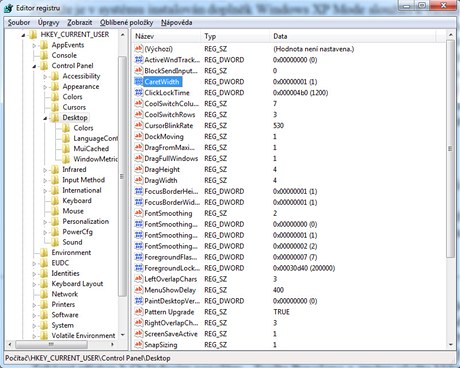Collapse the Control Panel key arrow
Screen dimensions: 460x368
coord(34,66)
